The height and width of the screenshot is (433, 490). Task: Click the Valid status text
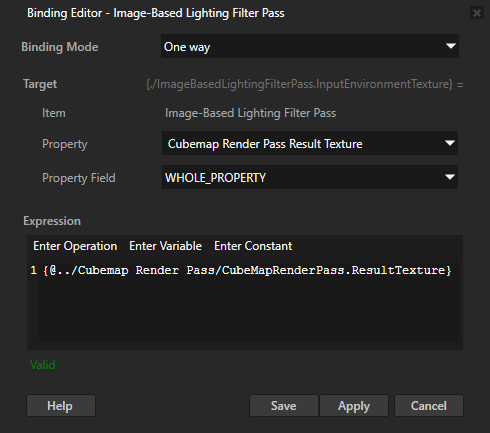43,365
